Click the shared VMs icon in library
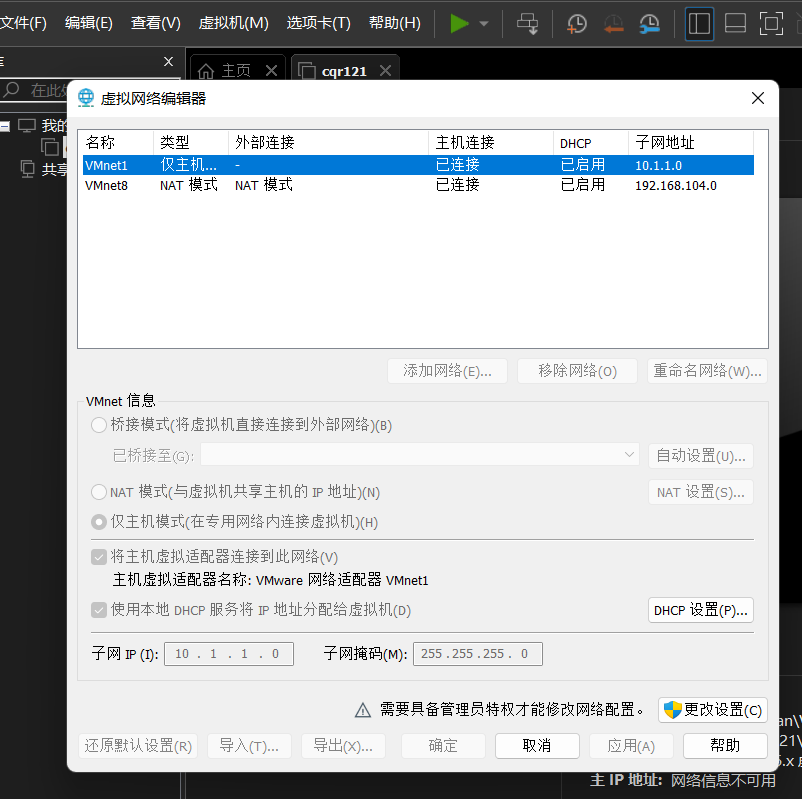Viewport: 802px width, 799px height. pyautogui.click(x=28, y=169)
